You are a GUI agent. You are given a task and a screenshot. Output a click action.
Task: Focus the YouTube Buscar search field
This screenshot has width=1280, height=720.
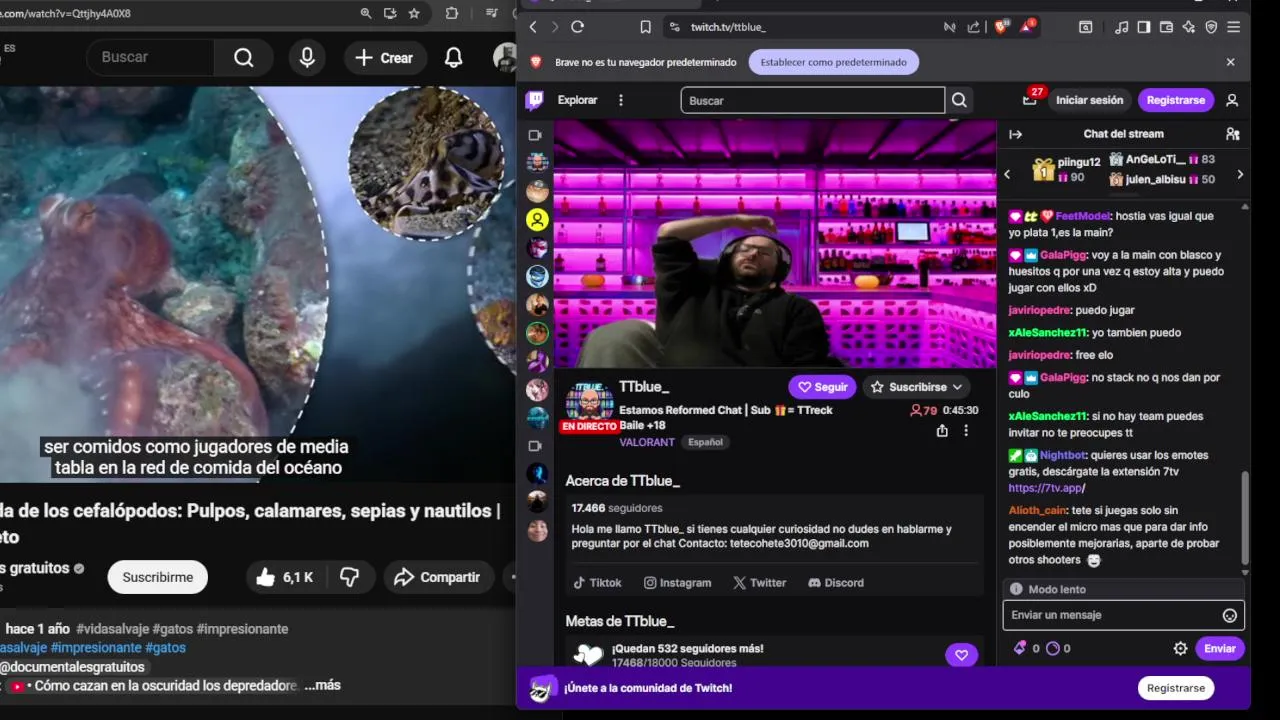click(x=150, y=58)
